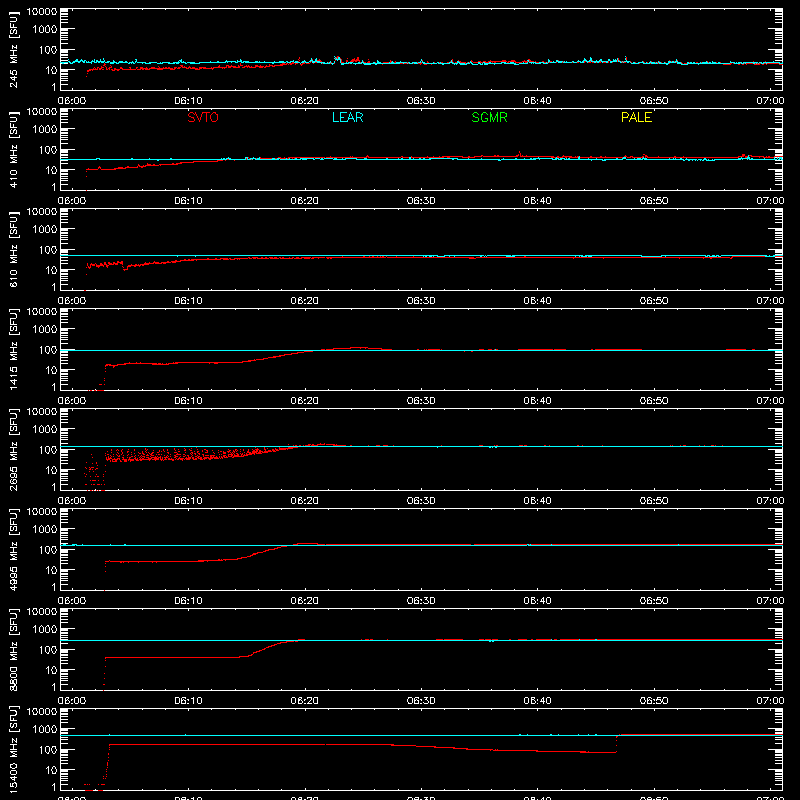Click the 610 MHz panel's 06:00 time label
This screenshot has height=800, width=800.
pos(72,301)
